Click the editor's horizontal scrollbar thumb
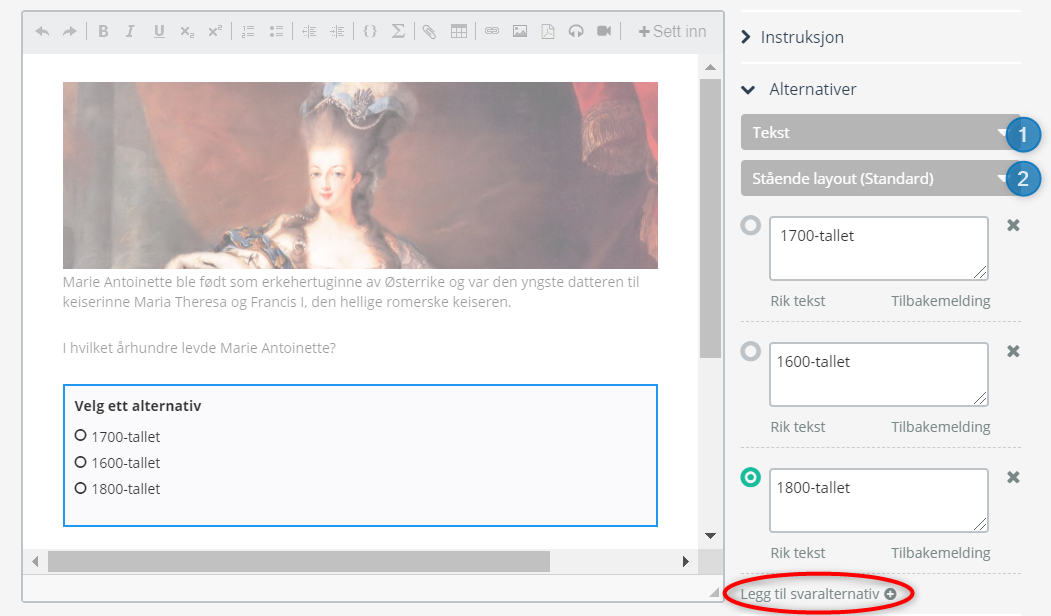This screenshot has height=616, width=1051. pyautogui.click(x=299, y=561)
